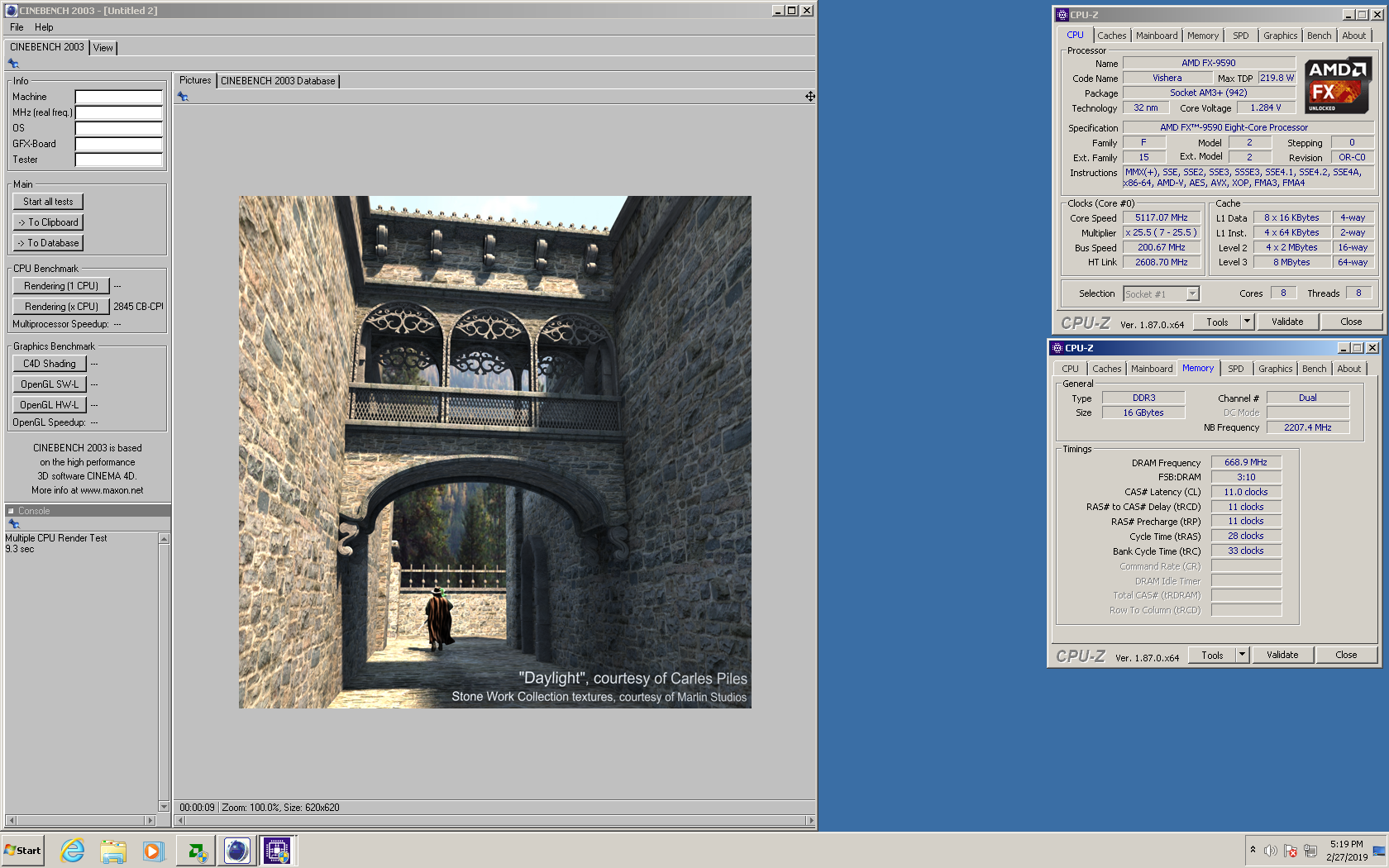Click the pin icon under Pictures tab
Screen dimensions: 1389x868
(183, 97)
